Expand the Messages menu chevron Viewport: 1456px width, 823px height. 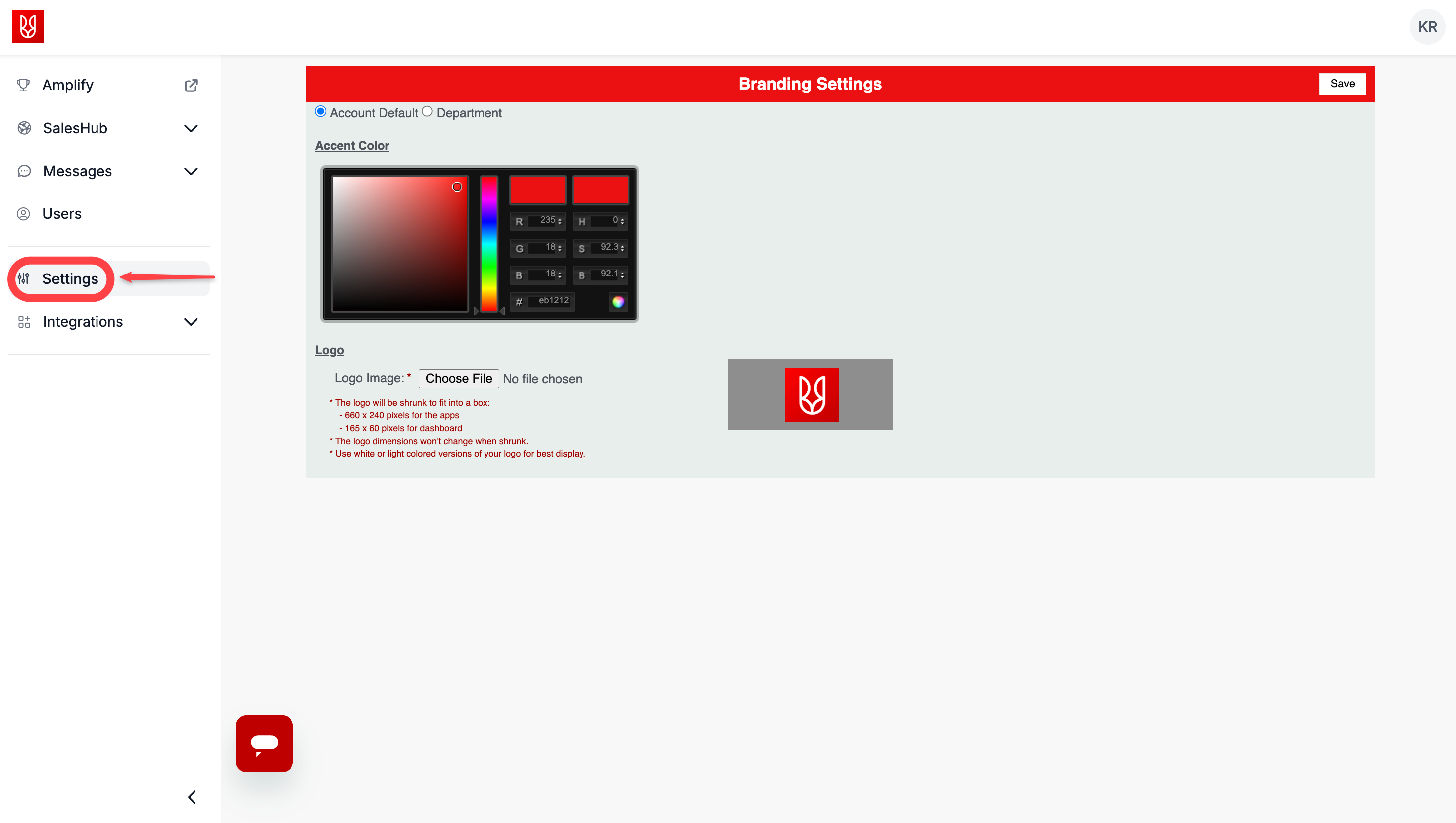pos(191,171)
